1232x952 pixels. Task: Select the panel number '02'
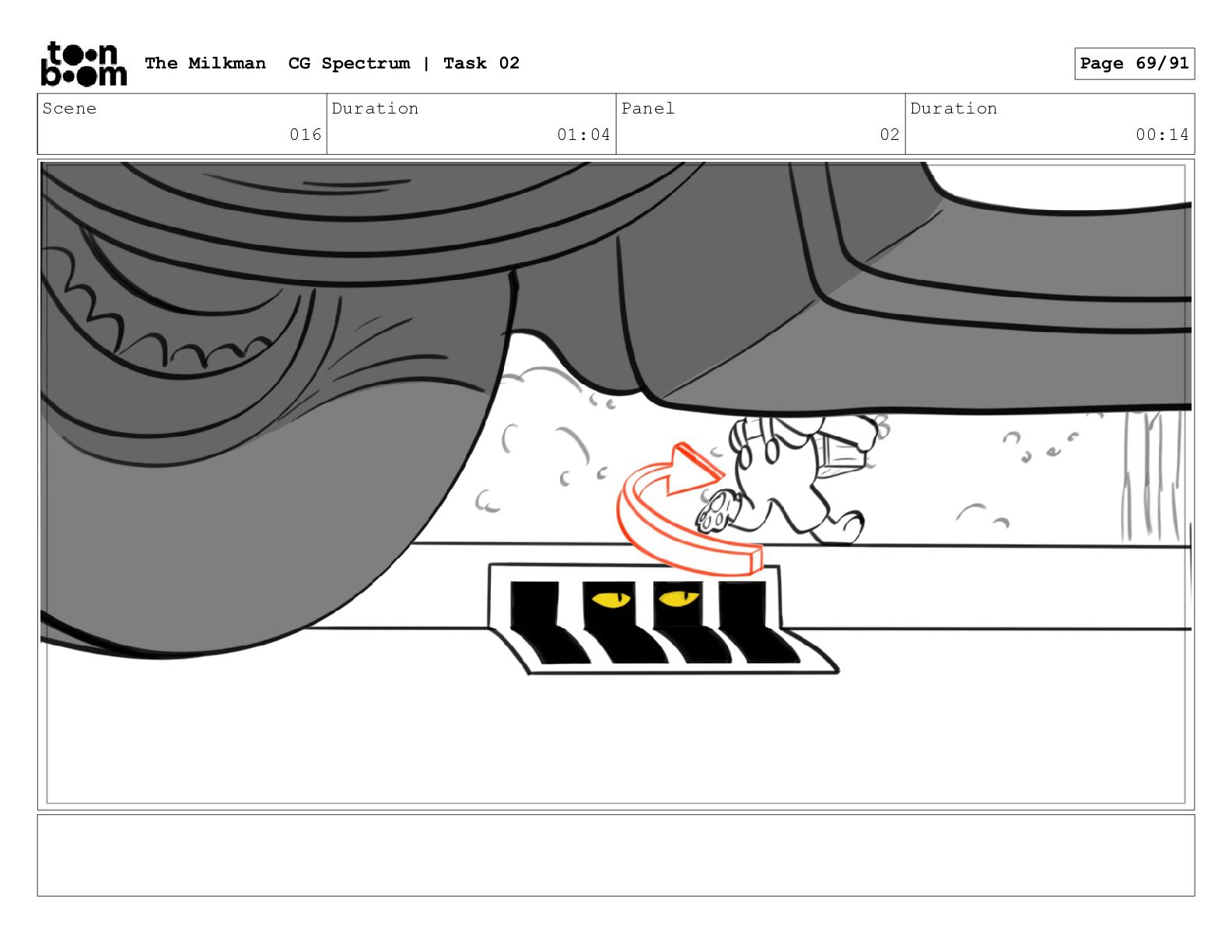click(x=890, y=135)
